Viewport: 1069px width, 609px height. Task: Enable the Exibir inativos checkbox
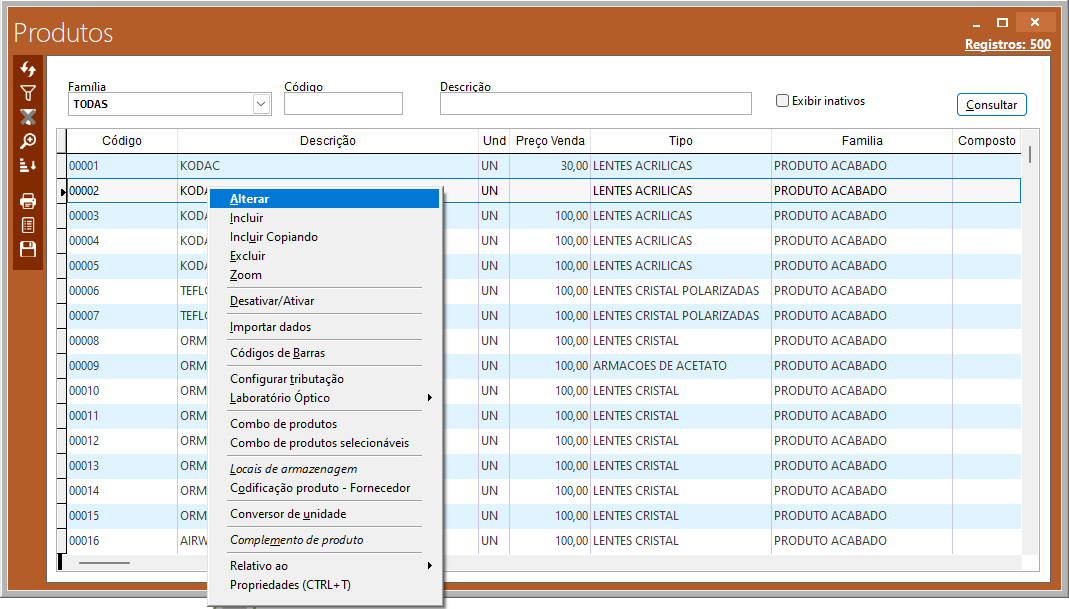coord(783,101)
